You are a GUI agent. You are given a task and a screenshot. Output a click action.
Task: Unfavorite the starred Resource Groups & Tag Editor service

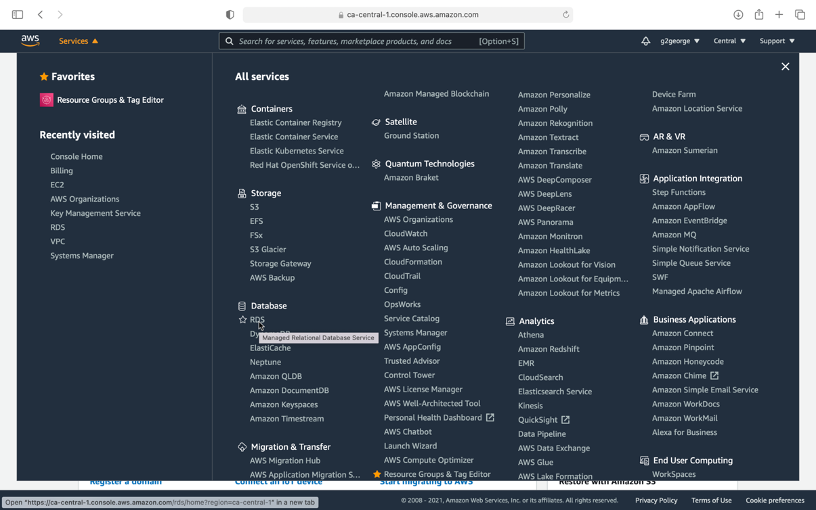pyautogui.click(x=377, y=474)
